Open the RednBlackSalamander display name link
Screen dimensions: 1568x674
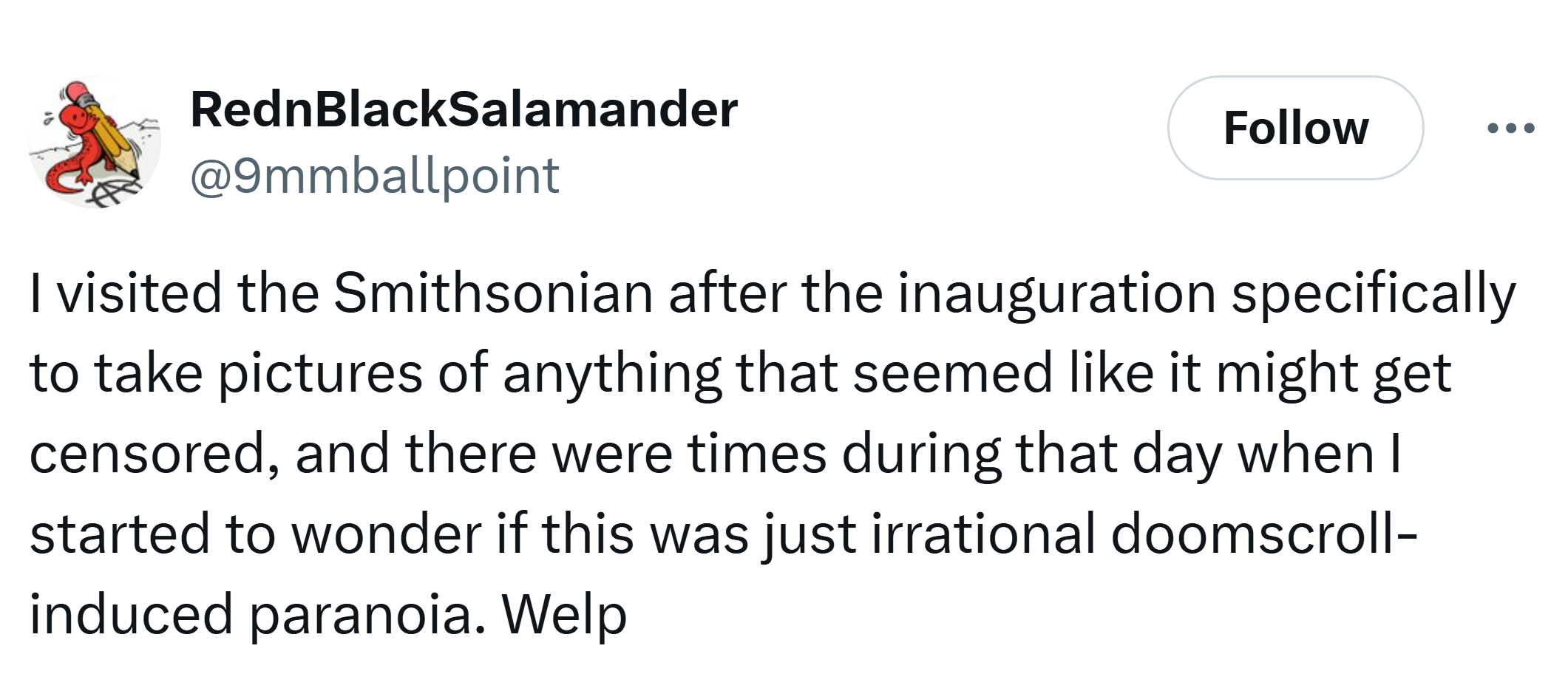464,109
